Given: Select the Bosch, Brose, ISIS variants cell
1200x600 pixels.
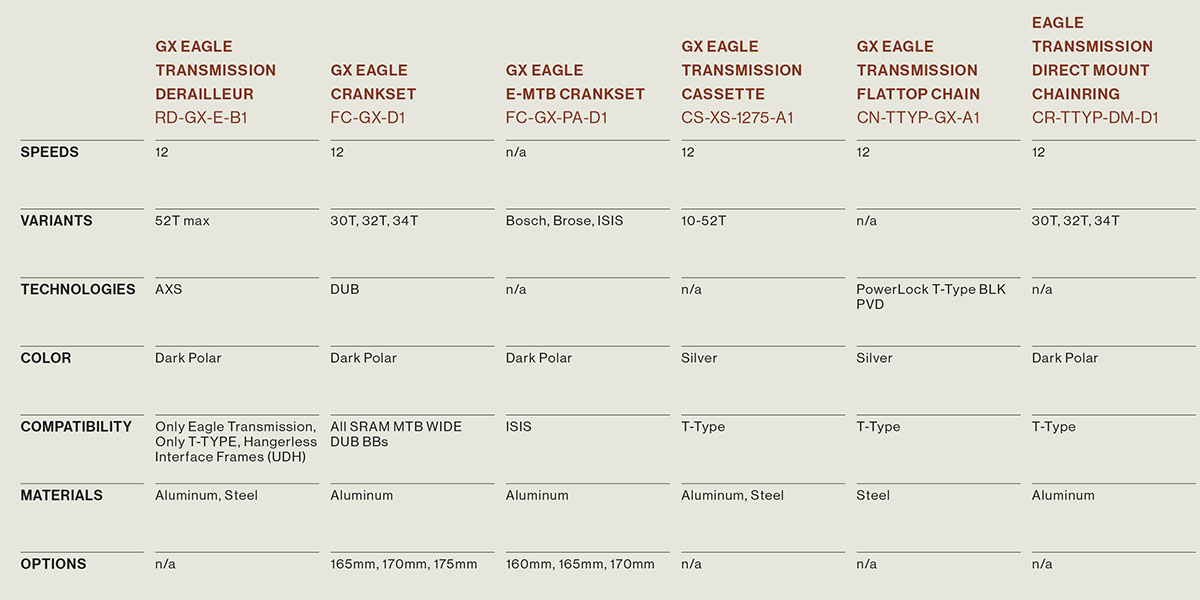Looking at the screenshot, I should 564,221.
